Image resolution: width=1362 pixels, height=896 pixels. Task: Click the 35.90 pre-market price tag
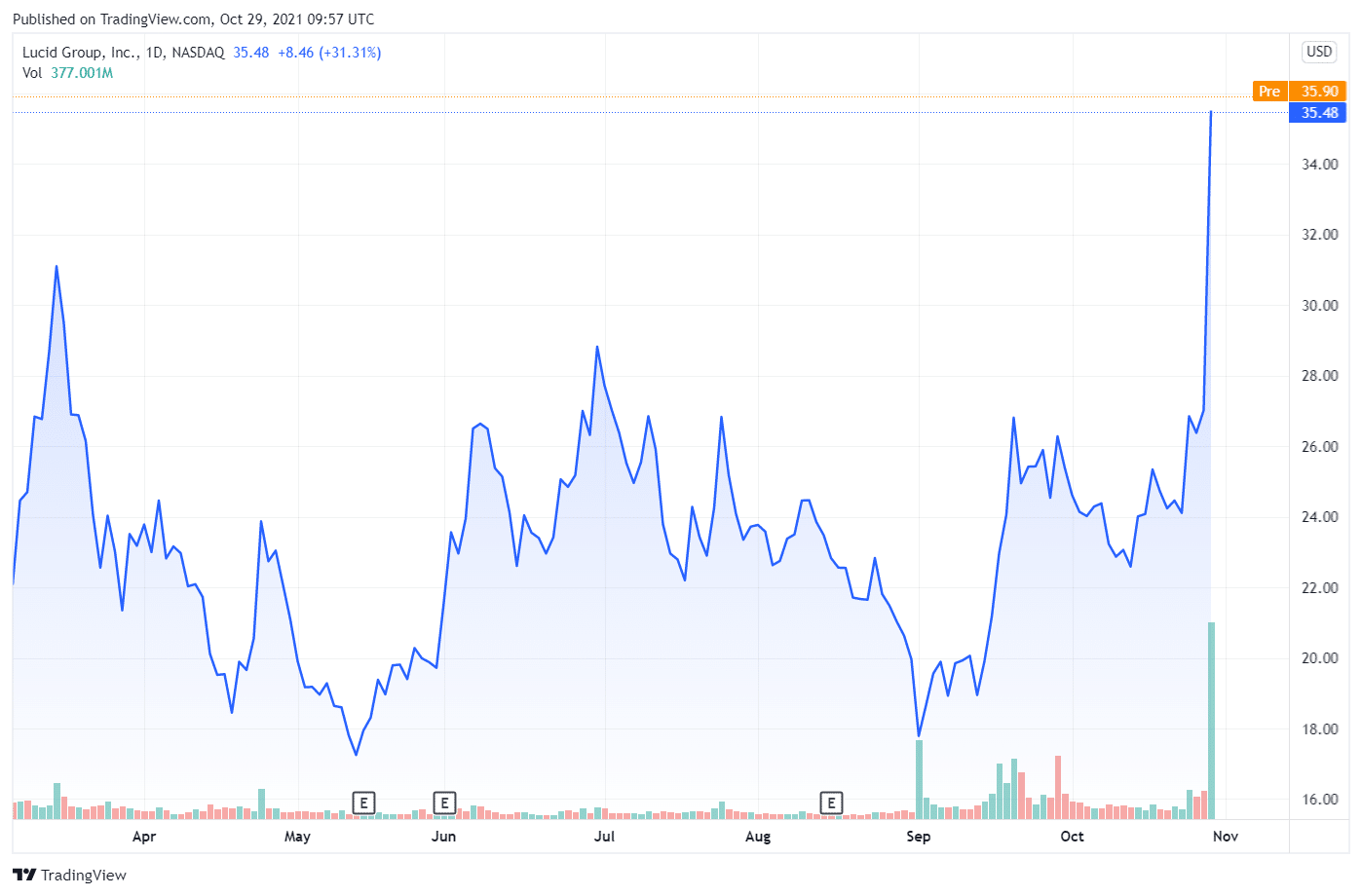coord(1318,92)
